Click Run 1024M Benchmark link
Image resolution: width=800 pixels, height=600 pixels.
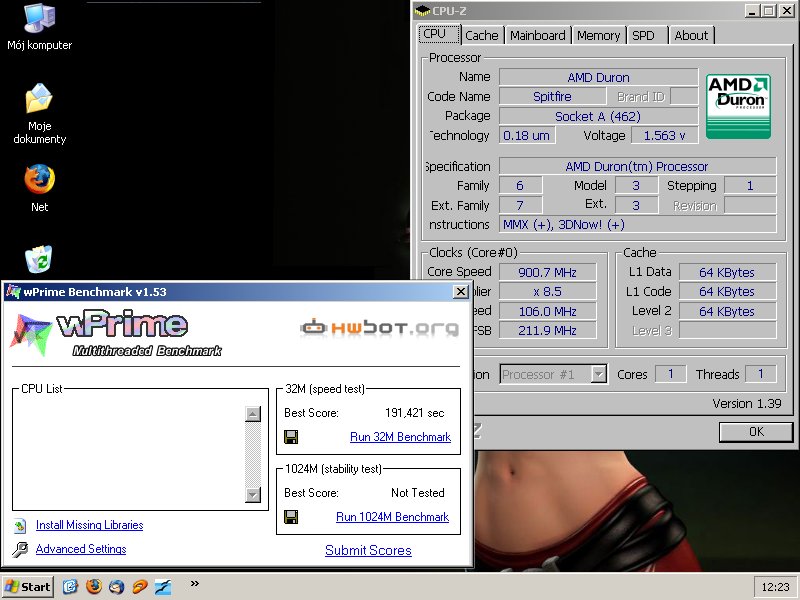(392, 517)
